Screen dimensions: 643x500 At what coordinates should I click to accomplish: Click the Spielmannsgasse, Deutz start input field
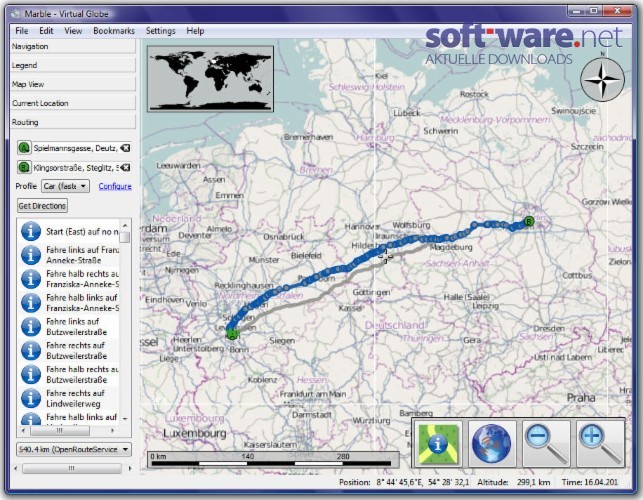76,148
